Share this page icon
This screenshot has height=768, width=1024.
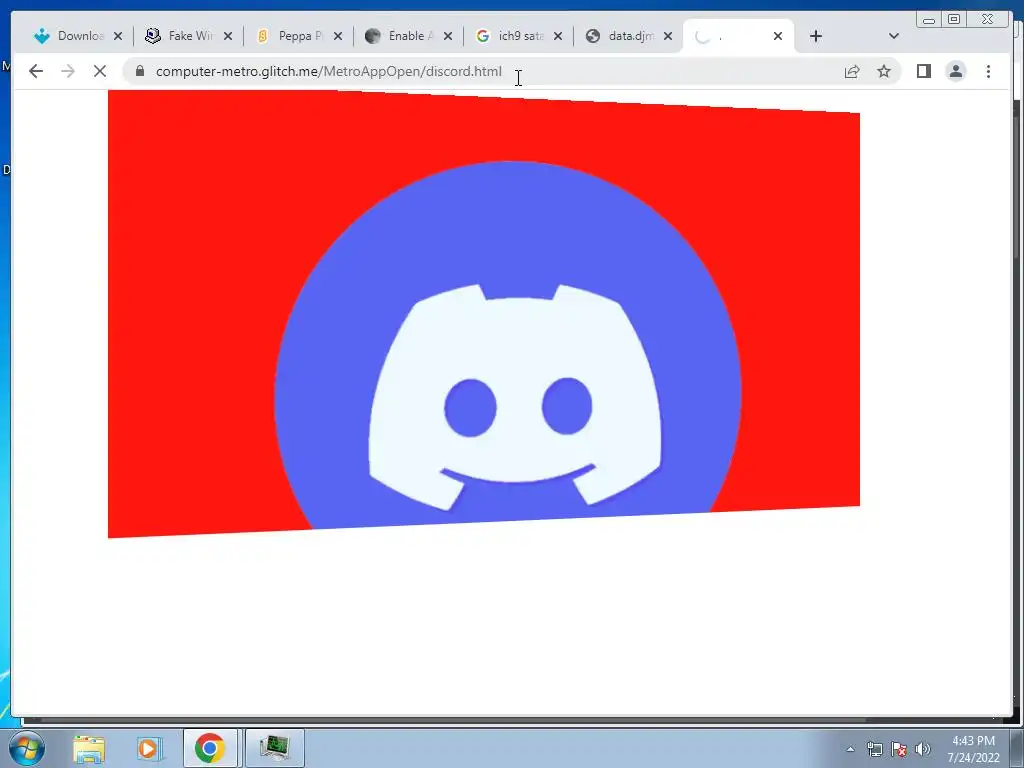[852, 71]
